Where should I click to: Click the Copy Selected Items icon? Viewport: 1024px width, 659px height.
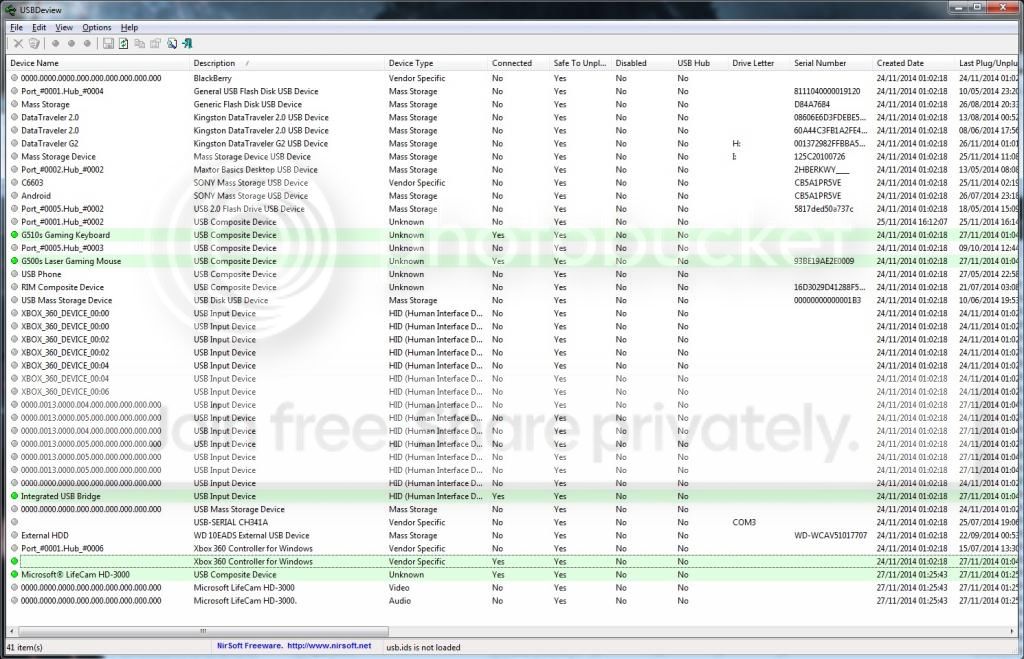tap(140, 44)
